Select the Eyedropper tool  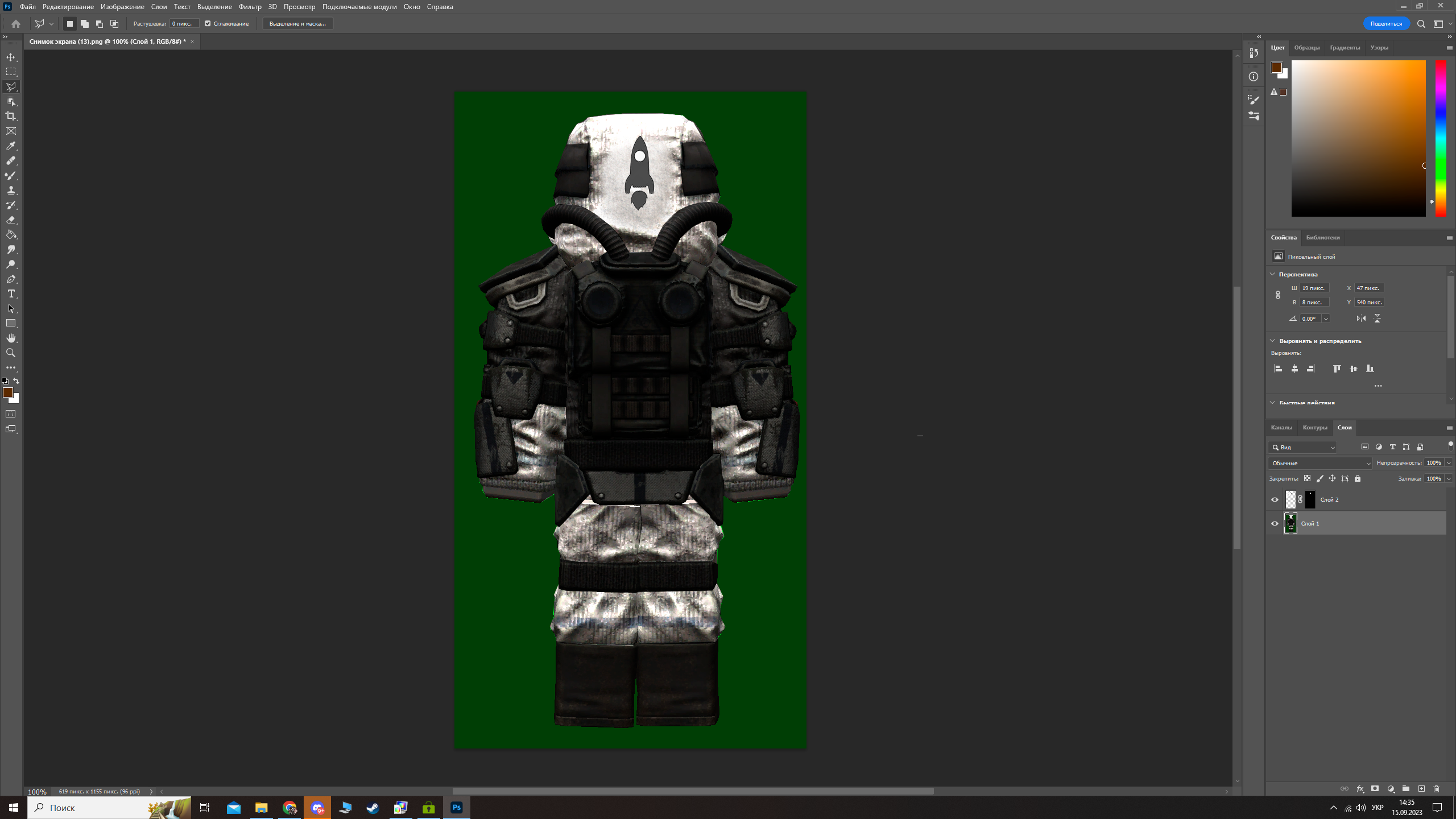[11, 146]
